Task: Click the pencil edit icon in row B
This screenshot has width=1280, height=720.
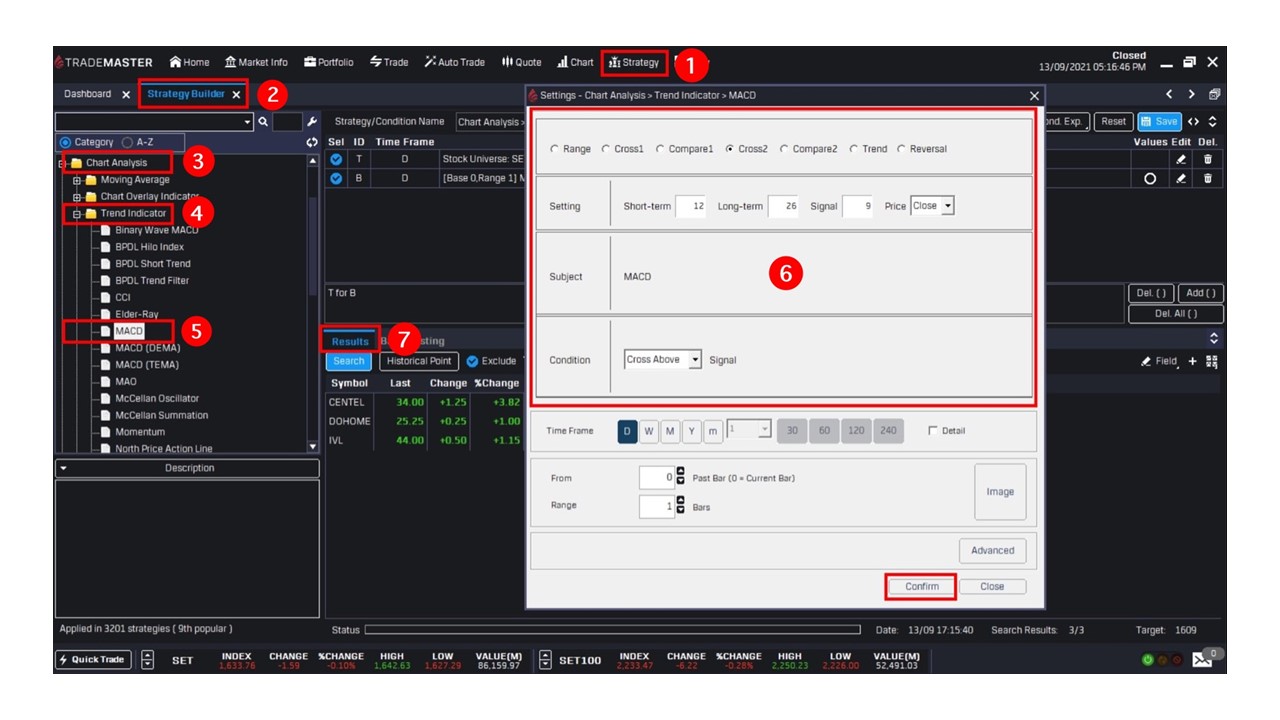Action: 1181,179
